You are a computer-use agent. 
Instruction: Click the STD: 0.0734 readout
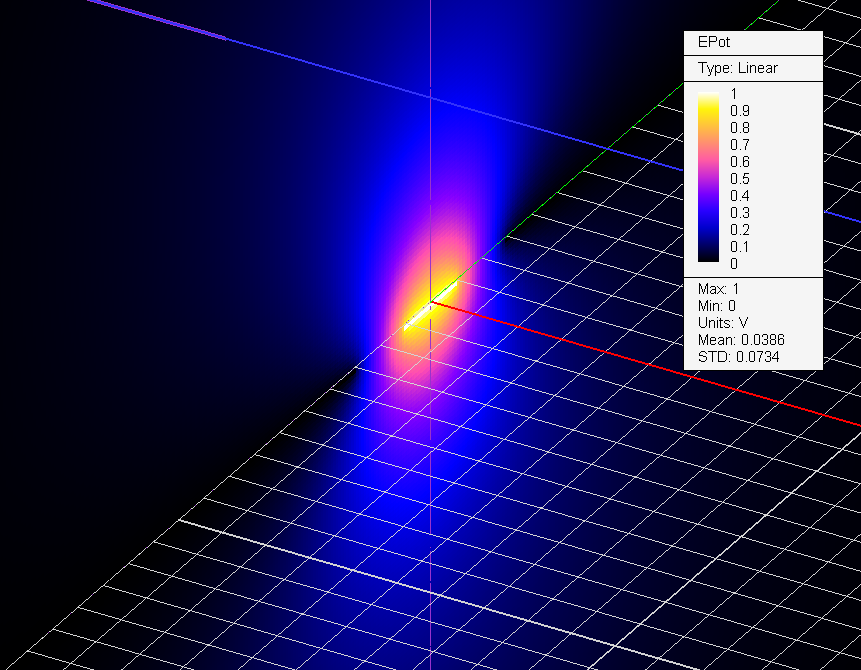738,357
